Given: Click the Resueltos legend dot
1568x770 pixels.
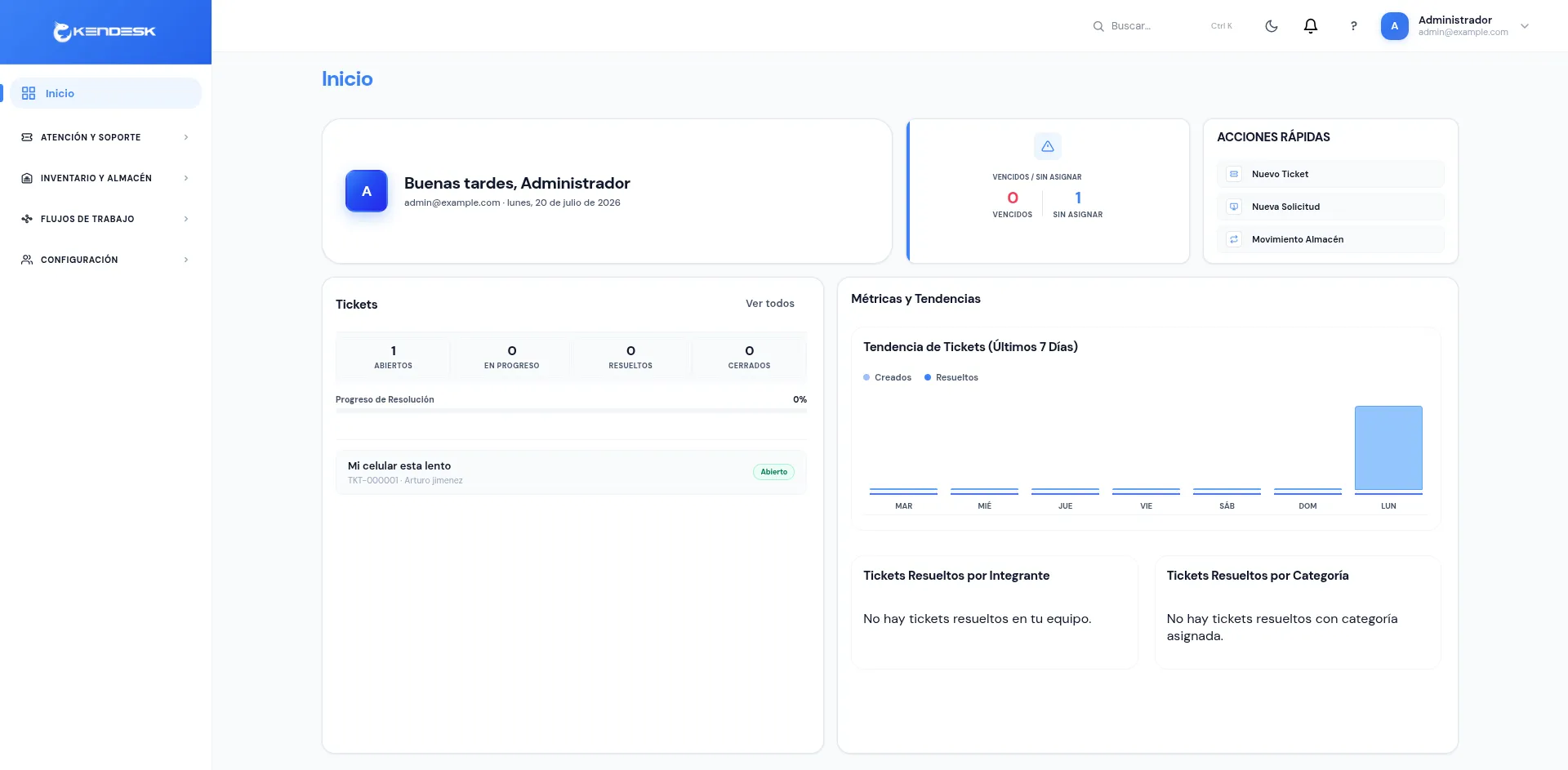Looking at the screenshot, I should (928, 377).
